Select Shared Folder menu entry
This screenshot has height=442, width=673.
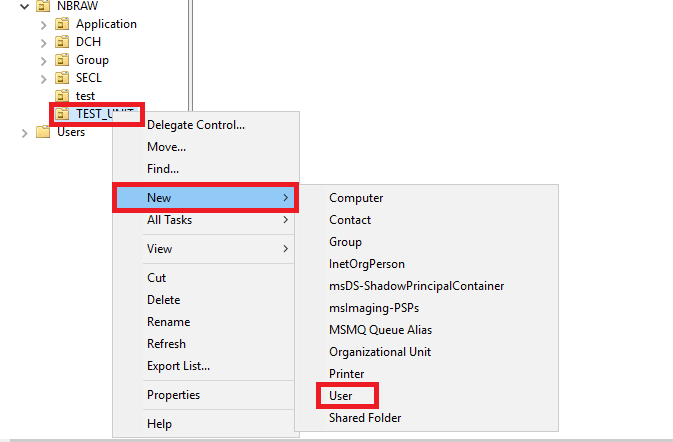click(365, 418)
